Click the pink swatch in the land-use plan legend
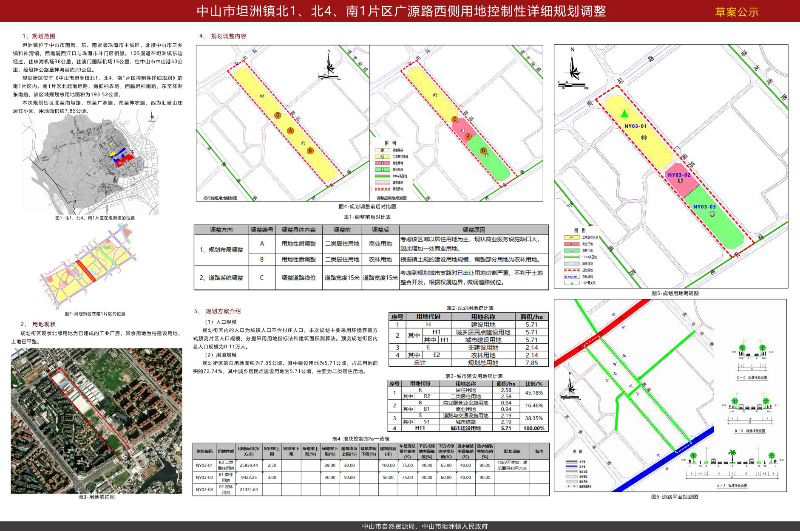This screenshot has width=800, height=531. tap(571, 244)
